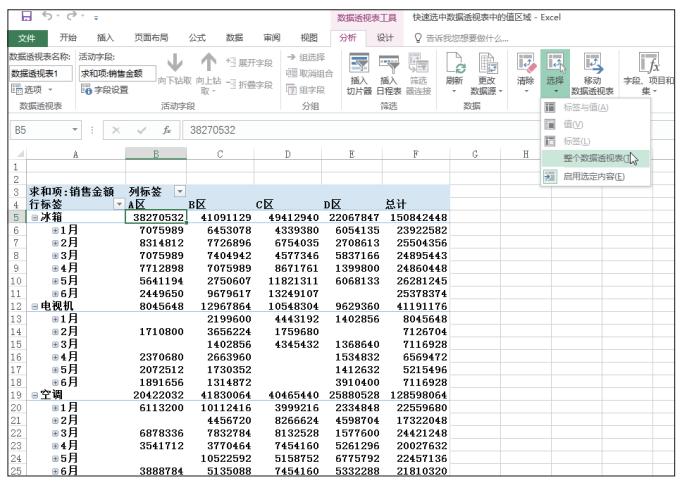Click the 总计 column heading cell
683x483 pixels.
(416, 204)
